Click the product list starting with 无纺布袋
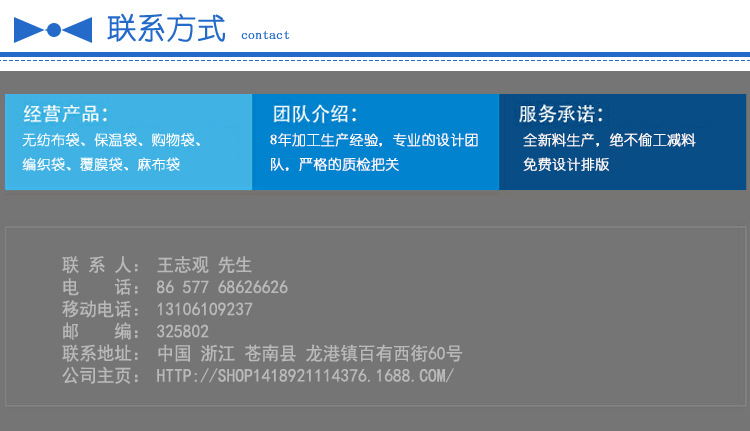This screenshot has height=431, width=750. 111,152
